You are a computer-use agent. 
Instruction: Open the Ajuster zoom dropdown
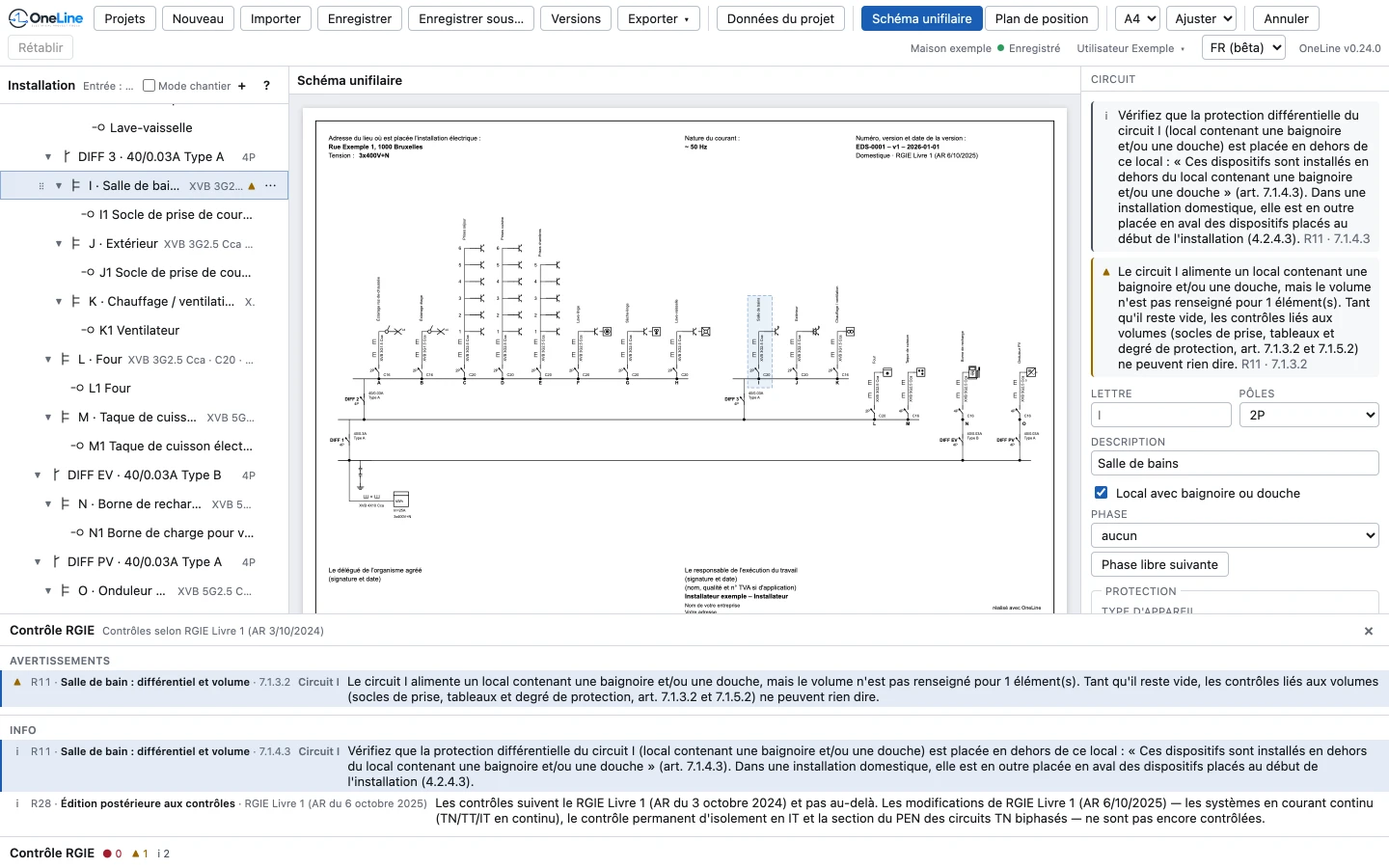(x=1201, y=18)
